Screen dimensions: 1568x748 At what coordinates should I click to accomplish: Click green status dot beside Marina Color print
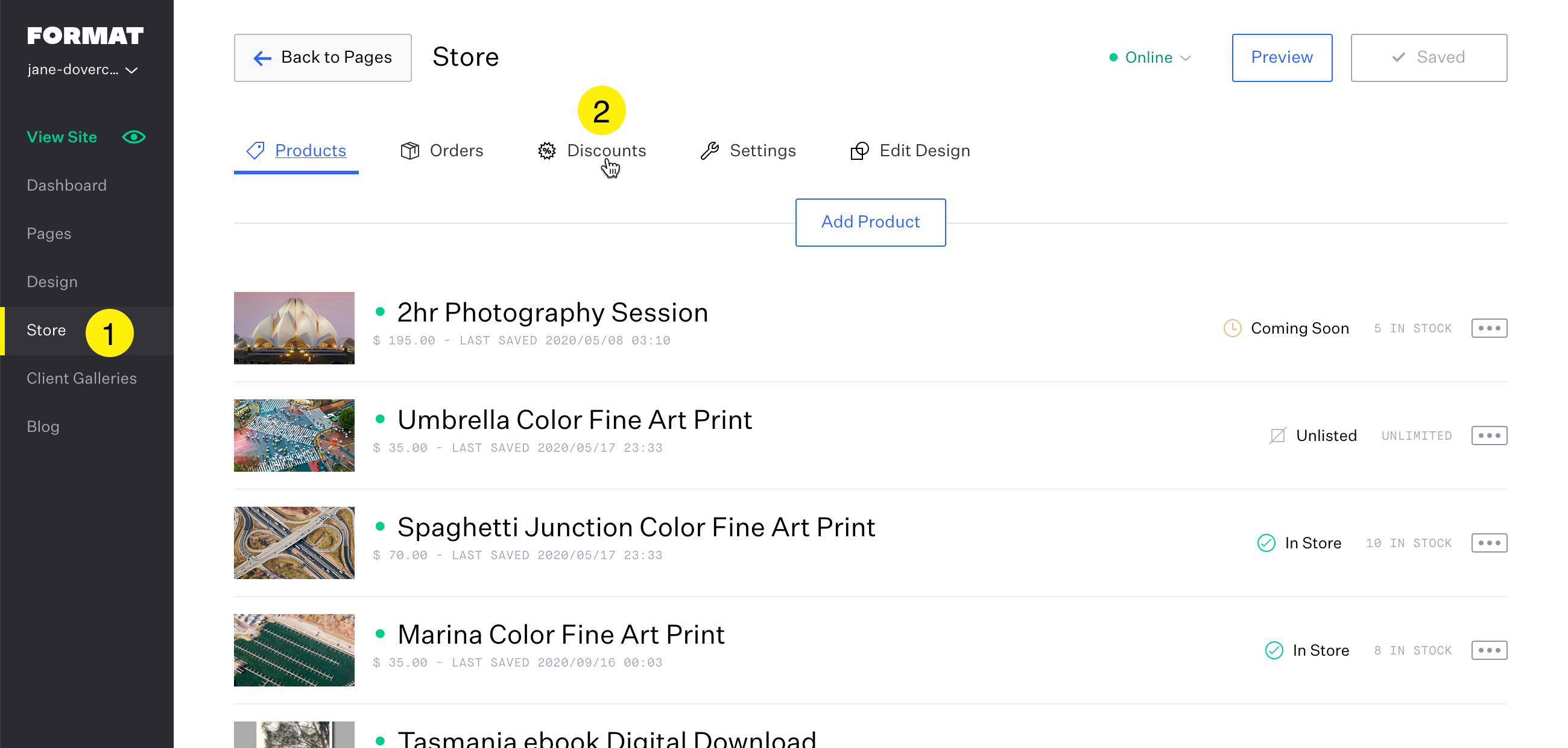pyautogui.click(x=381, y=633)
